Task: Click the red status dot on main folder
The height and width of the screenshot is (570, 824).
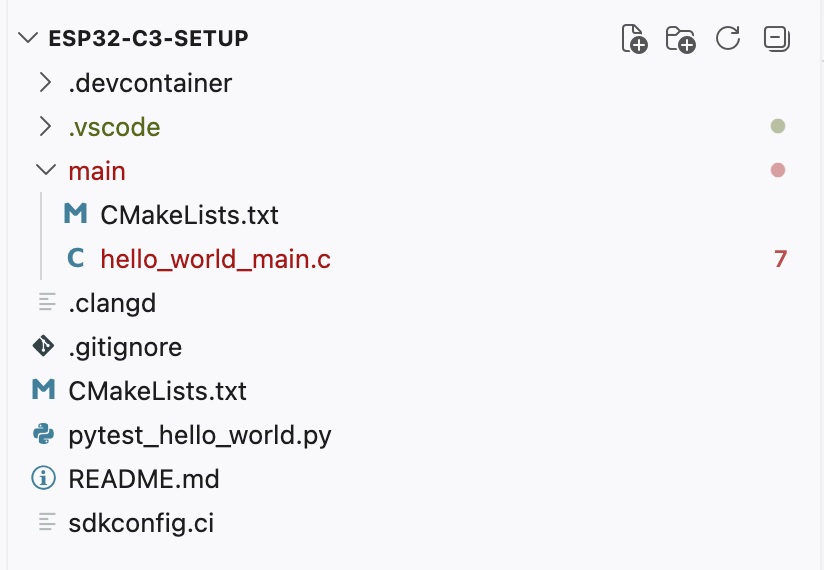Action: tap(778, 170)
